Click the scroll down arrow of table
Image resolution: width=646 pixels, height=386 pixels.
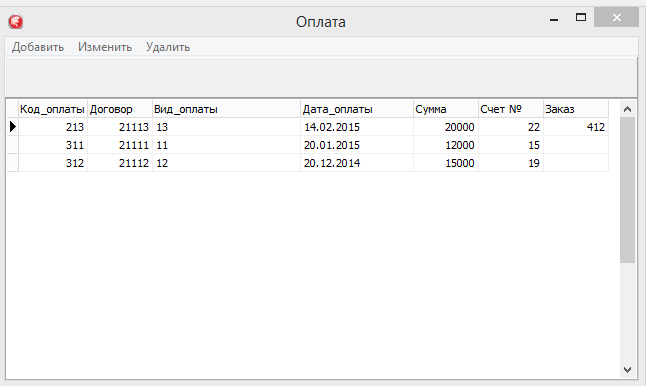[x=627, y=370]
